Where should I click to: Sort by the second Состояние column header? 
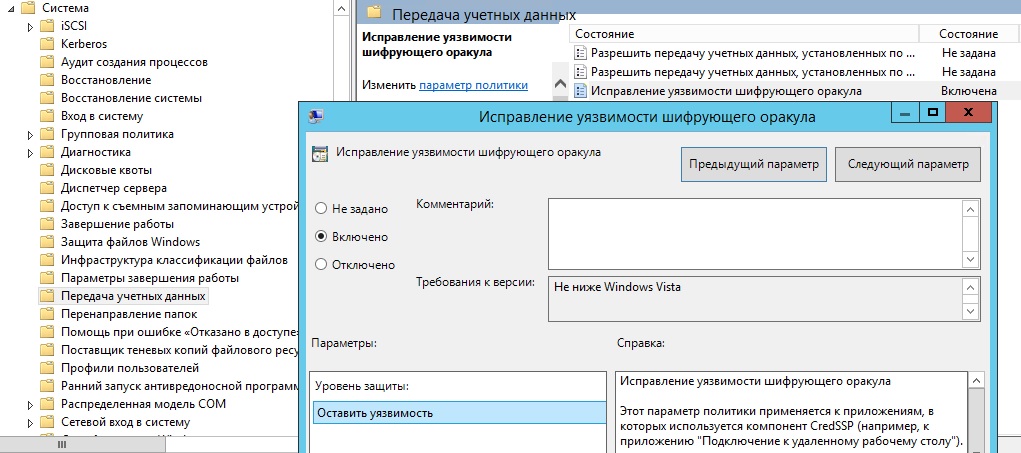pos(968,34)
